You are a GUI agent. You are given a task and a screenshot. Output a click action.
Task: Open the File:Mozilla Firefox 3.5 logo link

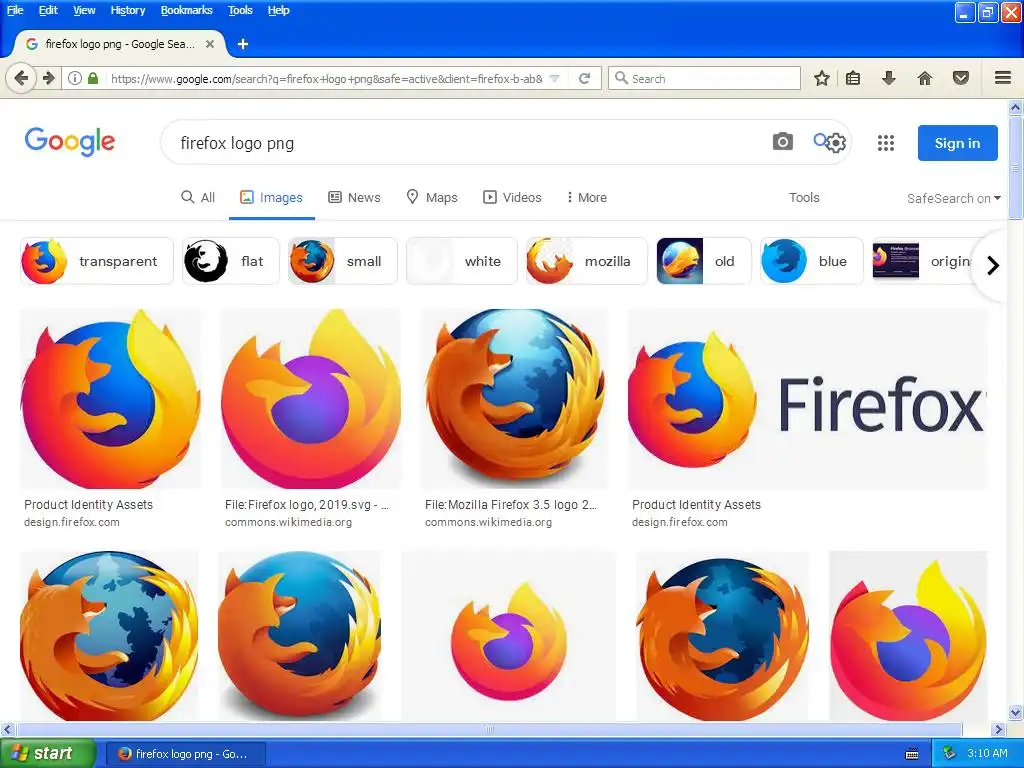(x=510, y=505)
